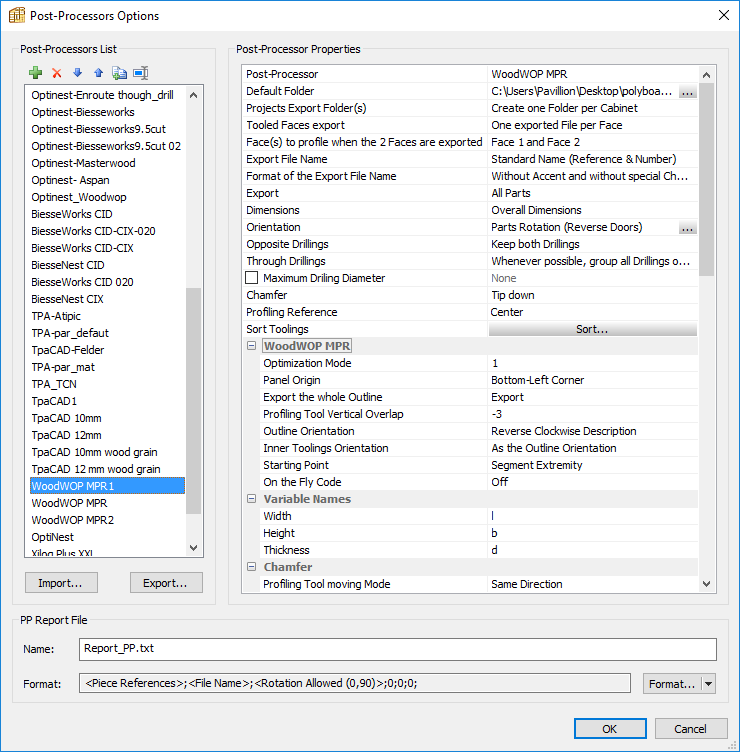Open Orientation options ellipsis button

point(687,228)
